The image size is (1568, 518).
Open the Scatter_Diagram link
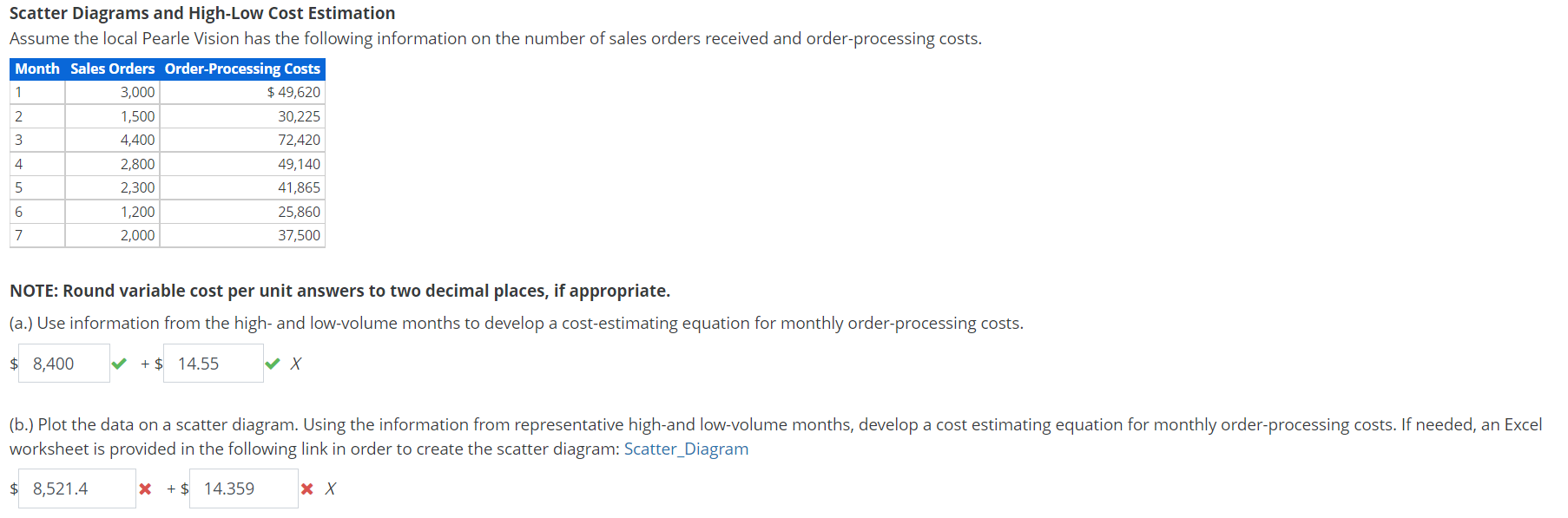(685, 449)
